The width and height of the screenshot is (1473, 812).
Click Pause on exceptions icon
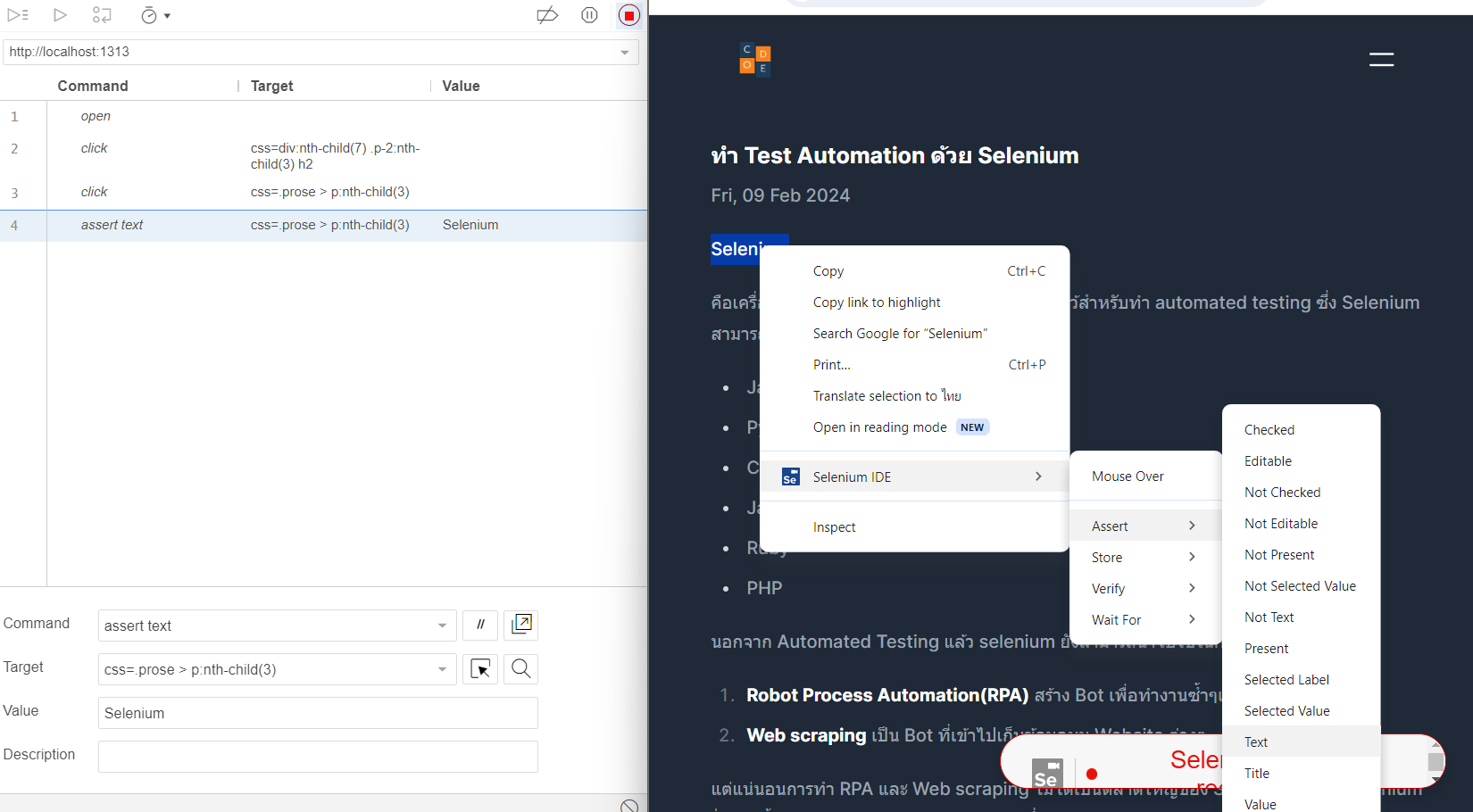click(x=589, y=15)
